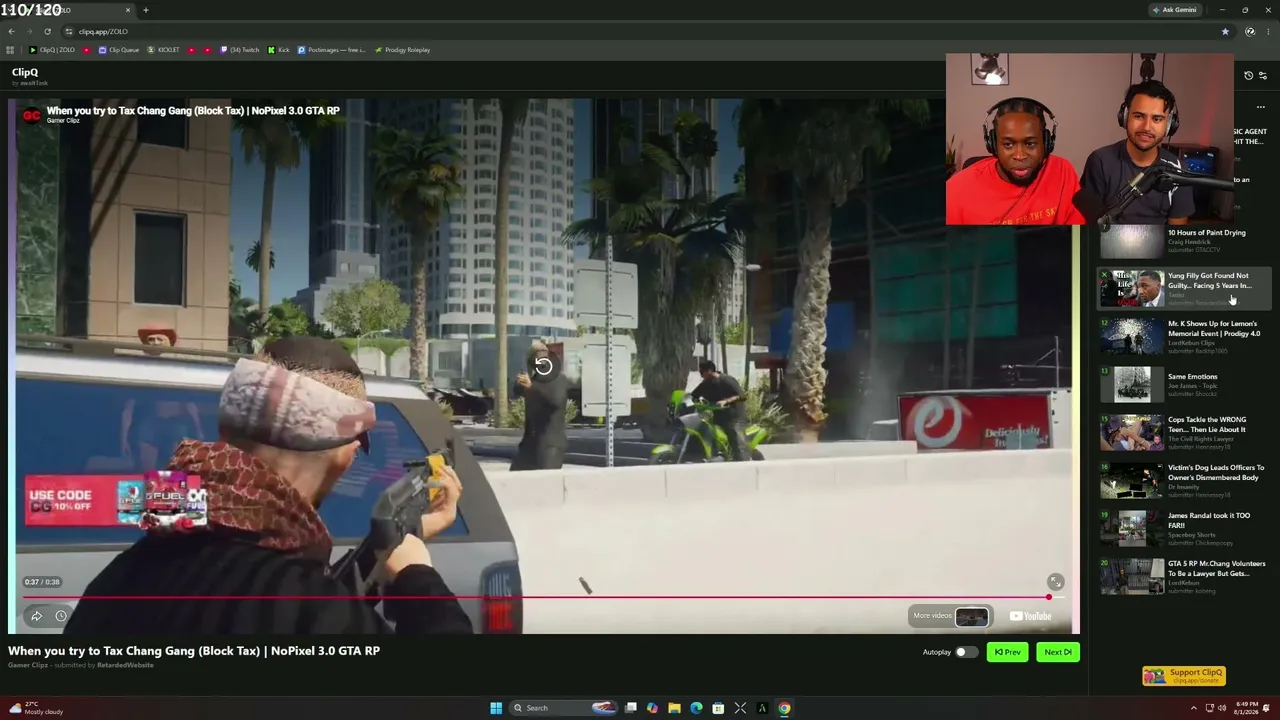Open the queue settings sliders icon
The width and height of the screenshot is (1280, 720).
coord(1263,75)
